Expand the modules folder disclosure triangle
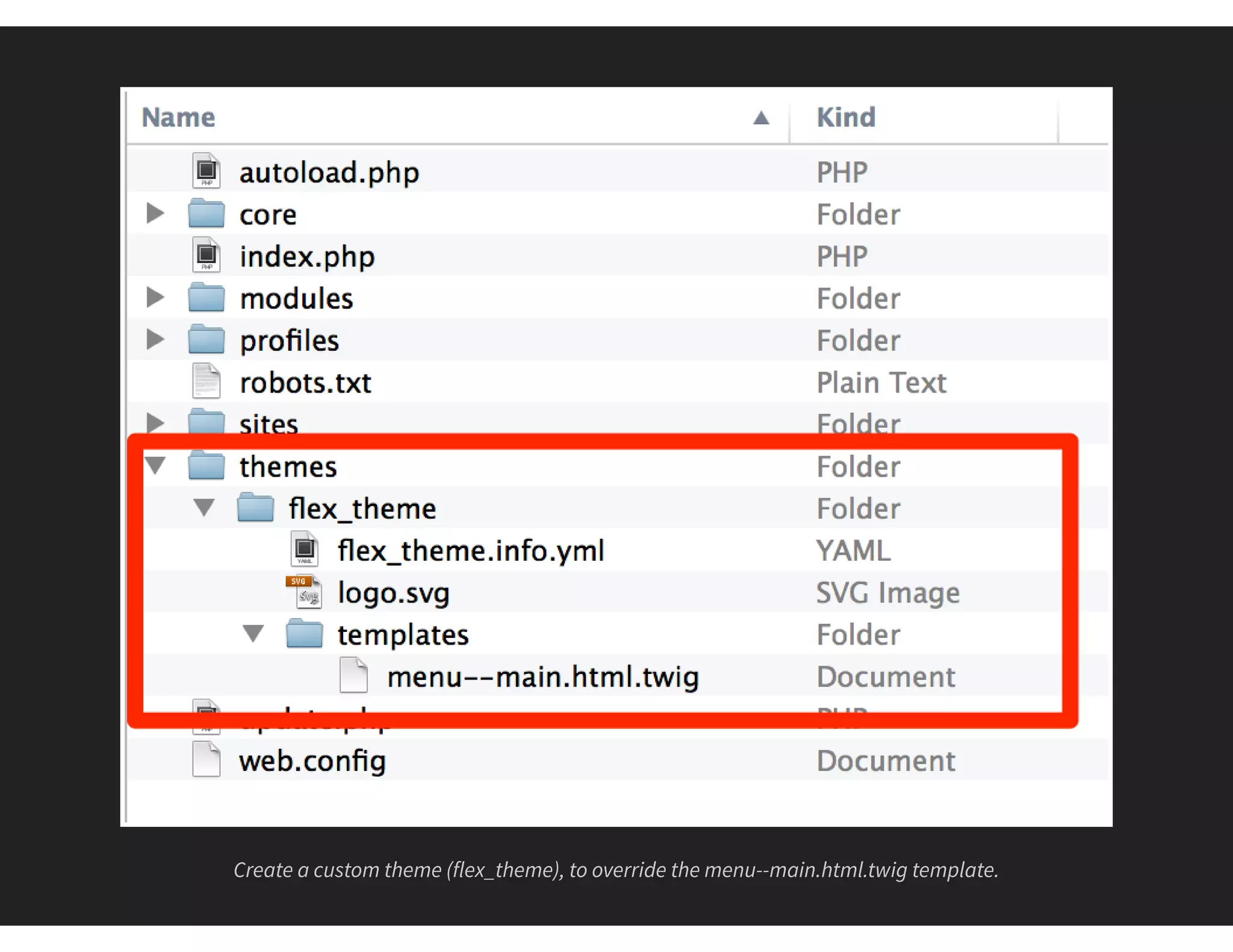Viewport: 1233px width, 952px height. click(155, 297)
